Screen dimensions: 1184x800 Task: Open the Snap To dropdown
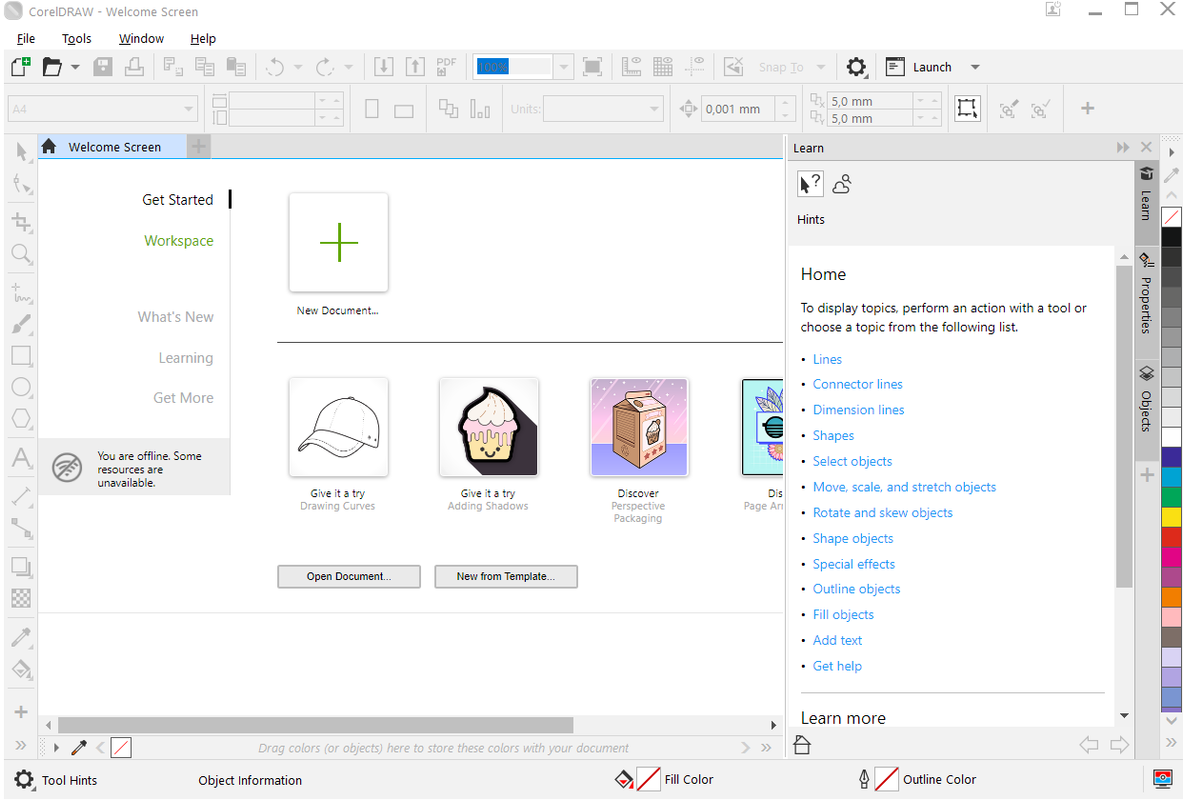(821, 67)
